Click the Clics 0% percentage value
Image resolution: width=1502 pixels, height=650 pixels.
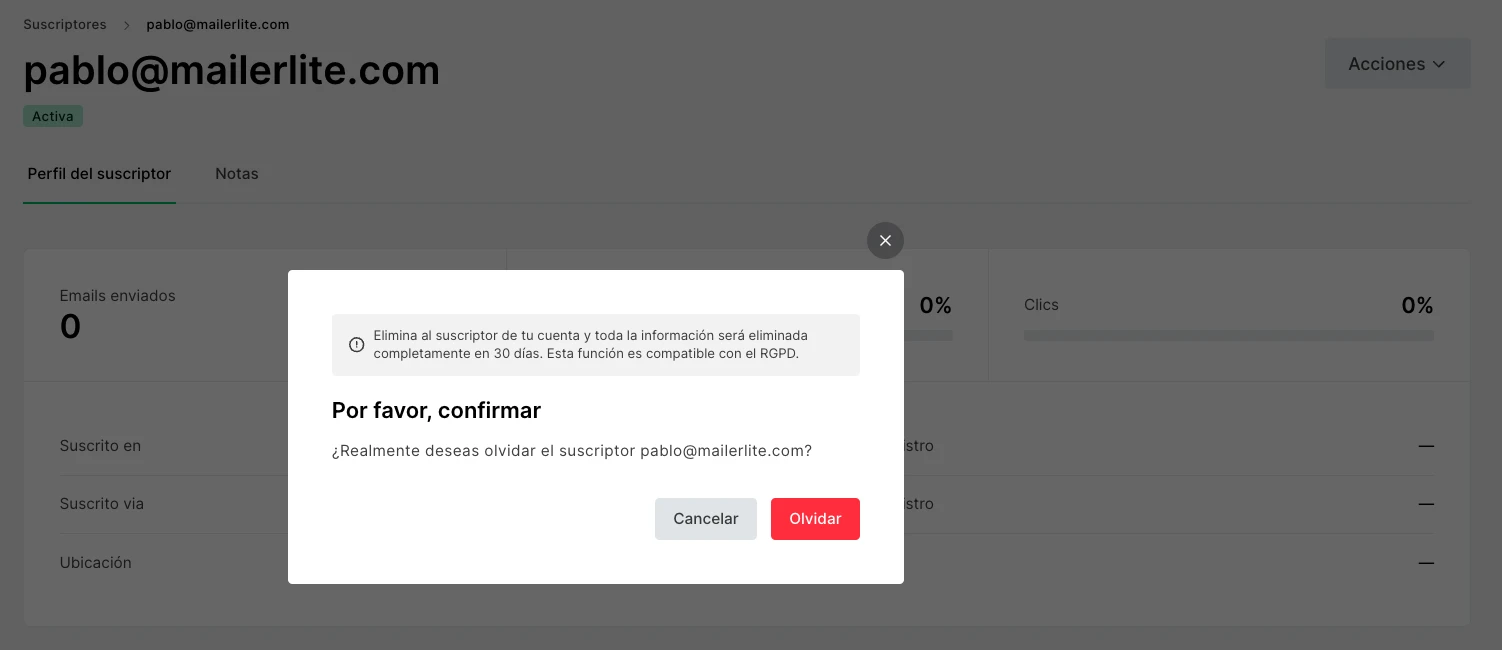1417,306
